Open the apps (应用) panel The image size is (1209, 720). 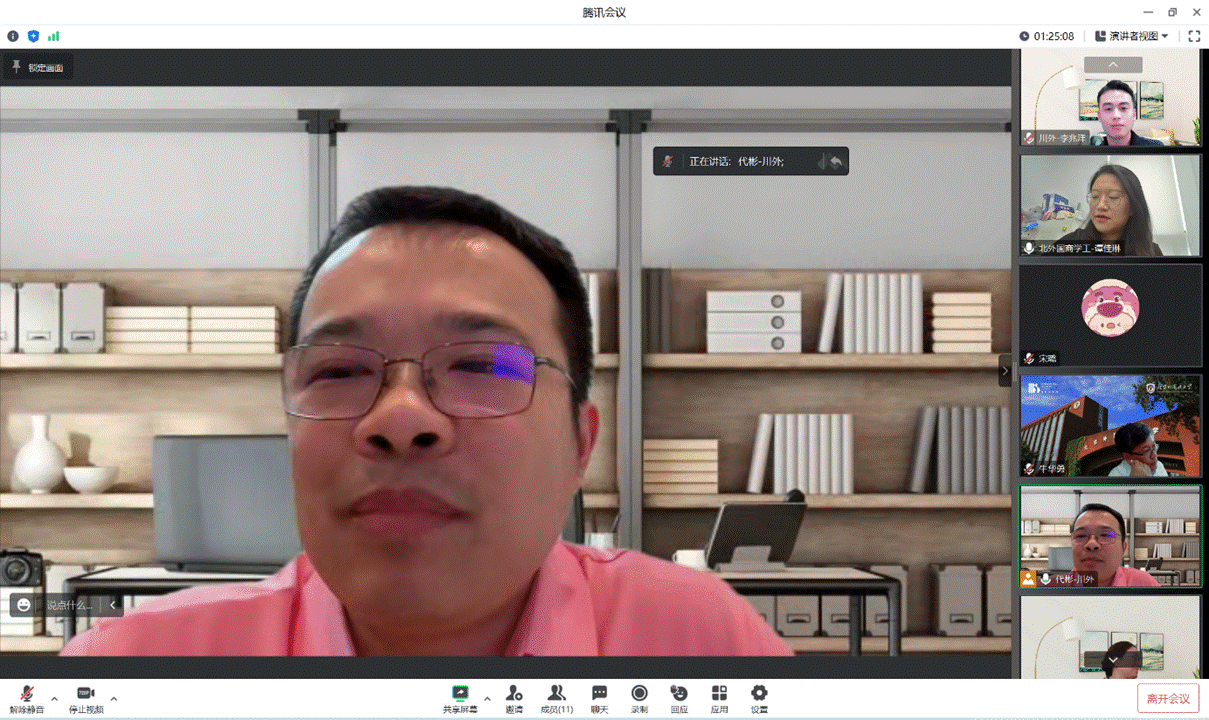pos(719,699)
